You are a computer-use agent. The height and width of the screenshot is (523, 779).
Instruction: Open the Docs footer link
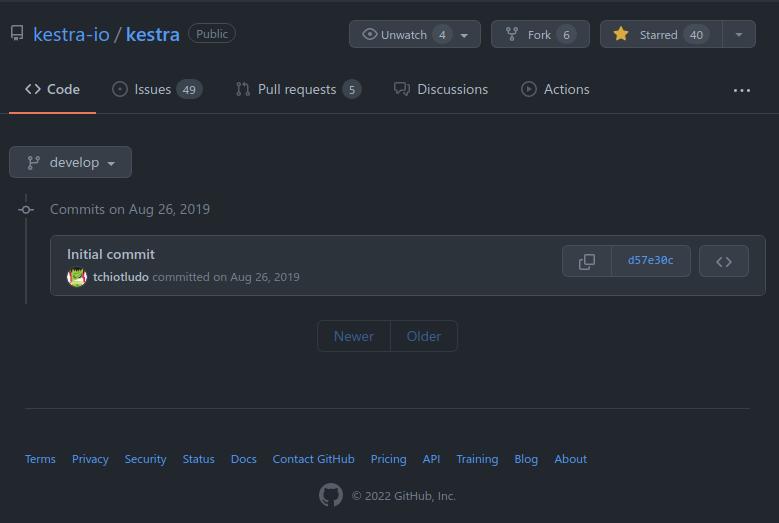pyautogui.click(x=243, y=459)
